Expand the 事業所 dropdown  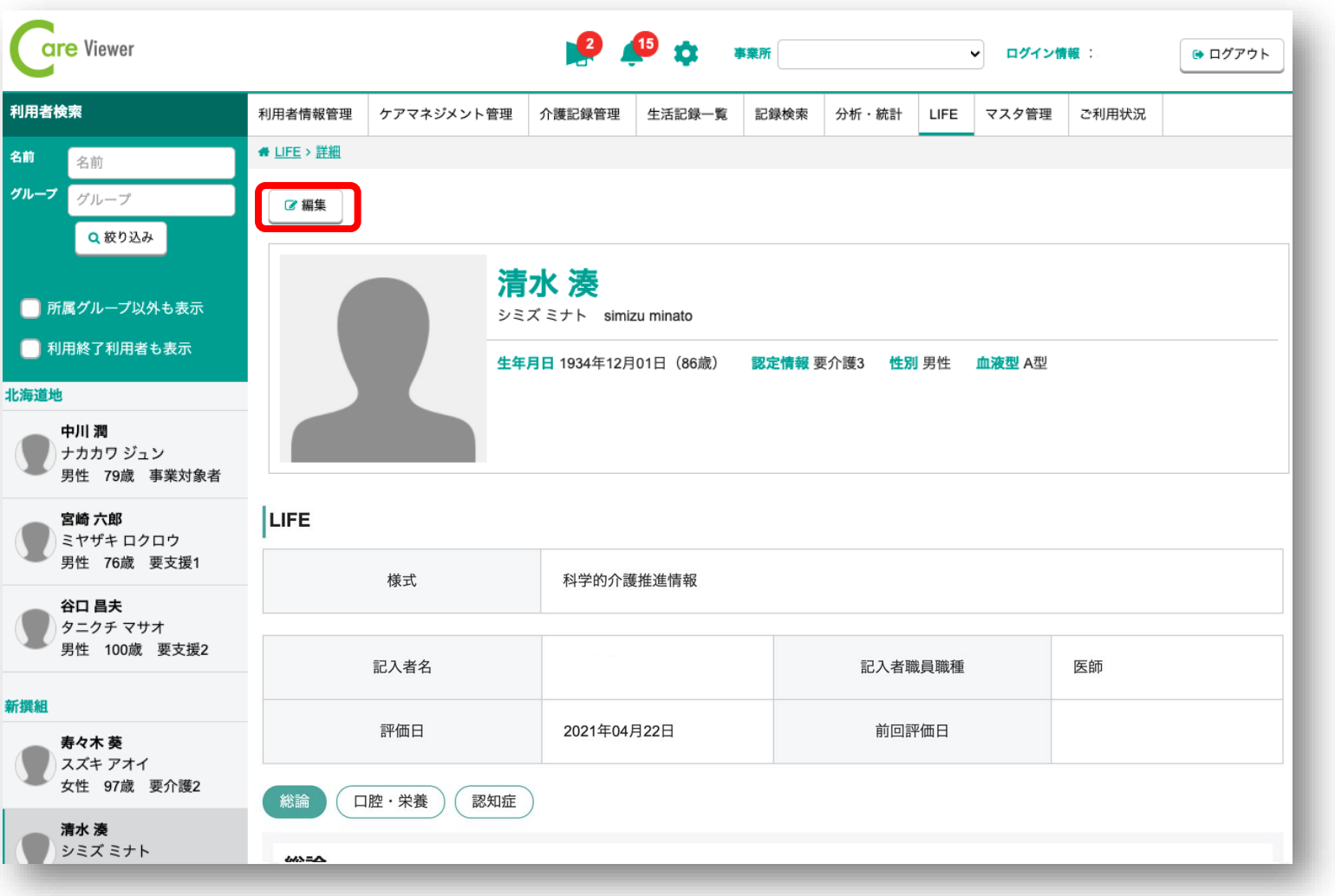(881, 54)
